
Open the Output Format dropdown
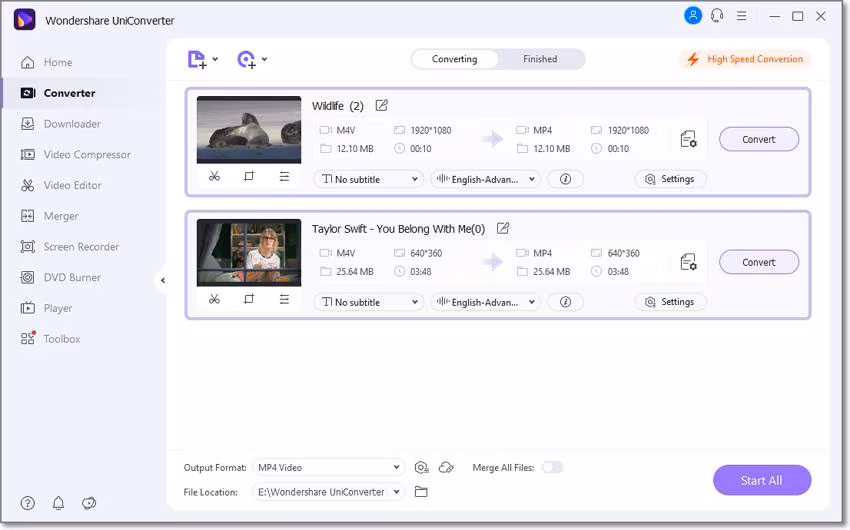pos(329,468)
